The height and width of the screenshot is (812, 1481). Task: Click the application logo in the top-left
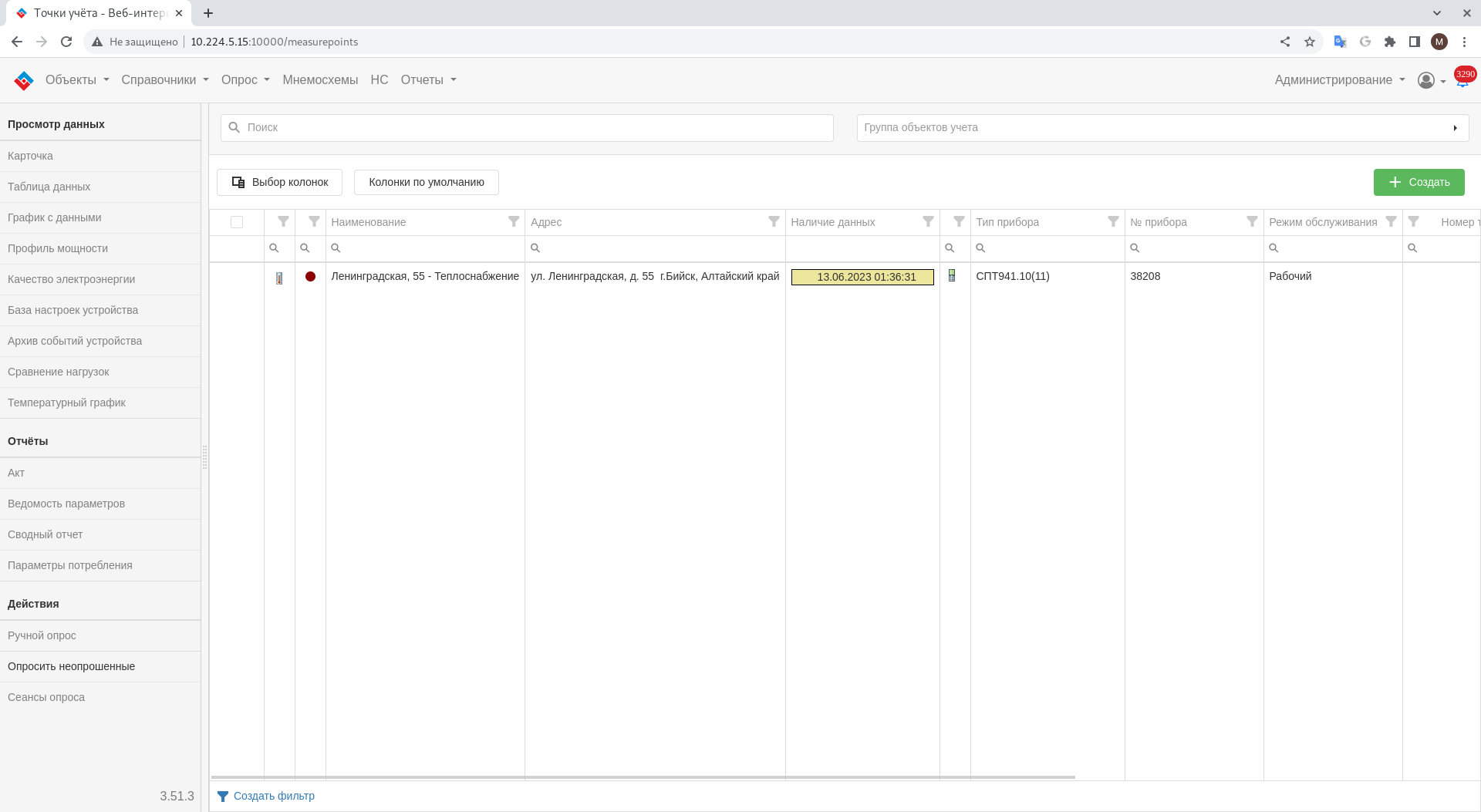point(24,80)
